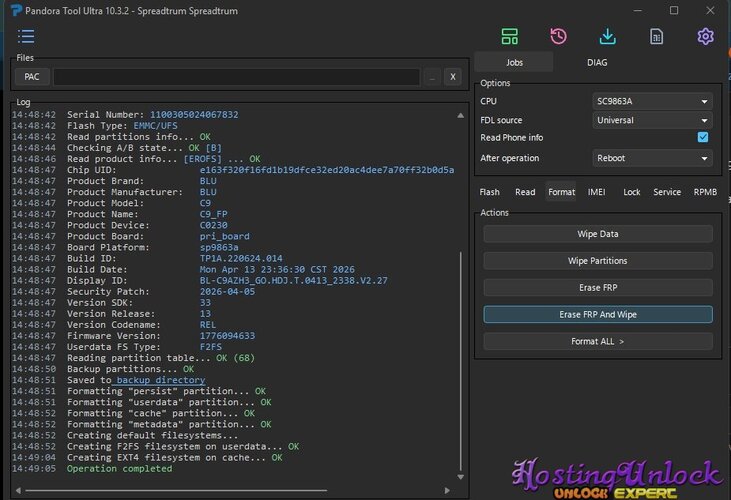Open the hamburger menu icon
Viewport: 731px width, 500px height.
(x=26, y=36)
